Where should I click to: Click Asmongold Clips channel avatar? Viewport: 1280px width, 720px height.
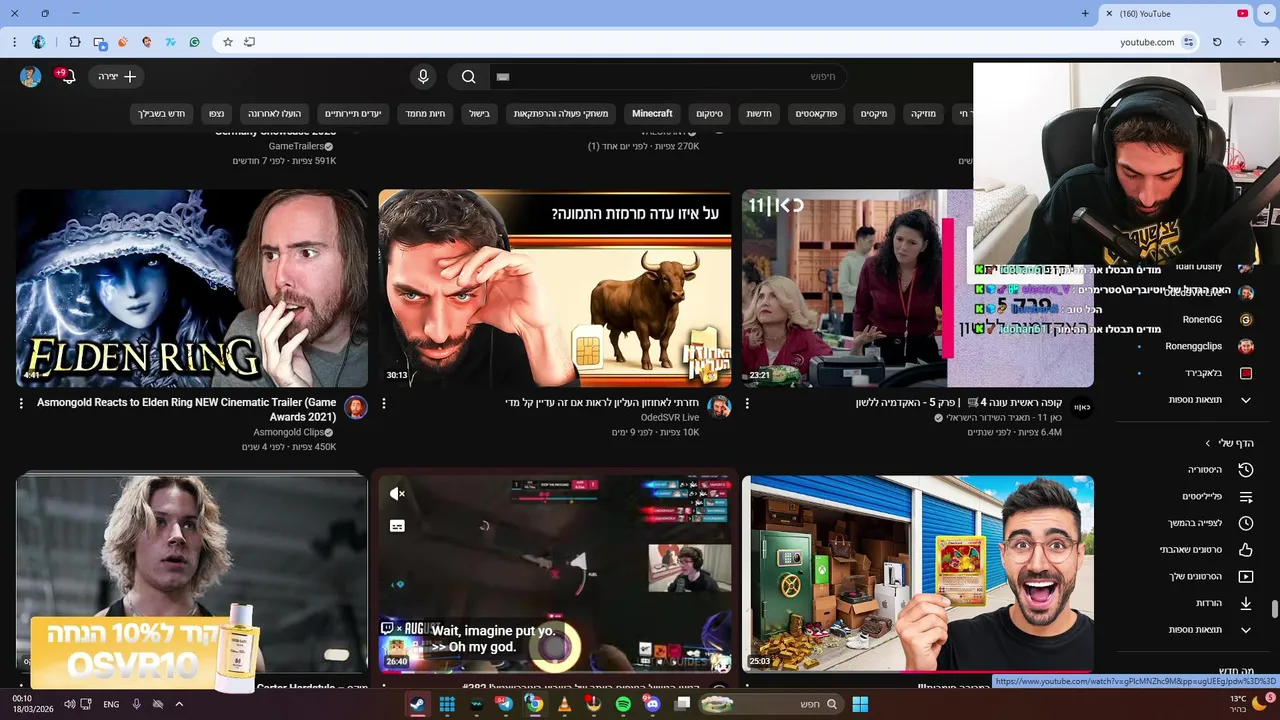[355, 407]
